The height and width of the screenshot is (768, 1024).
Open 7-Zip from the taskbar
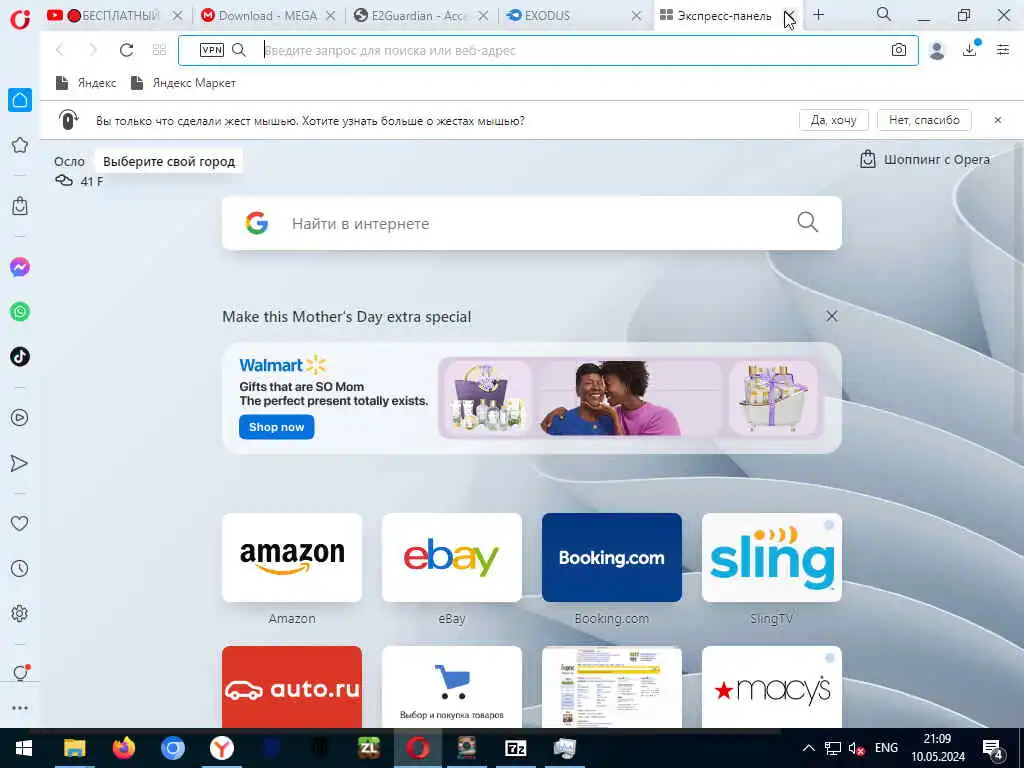point(516,748)
